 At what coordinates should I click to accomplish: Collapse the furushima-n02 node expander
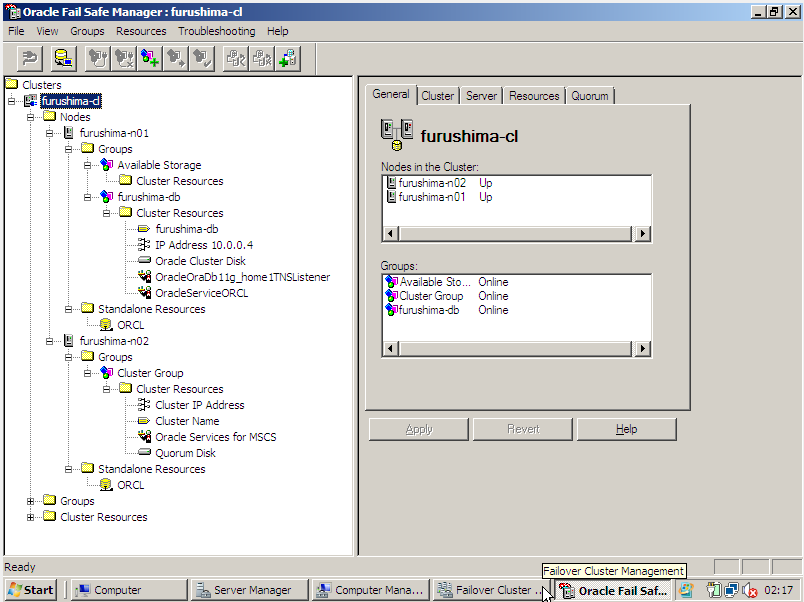[49, 341]
